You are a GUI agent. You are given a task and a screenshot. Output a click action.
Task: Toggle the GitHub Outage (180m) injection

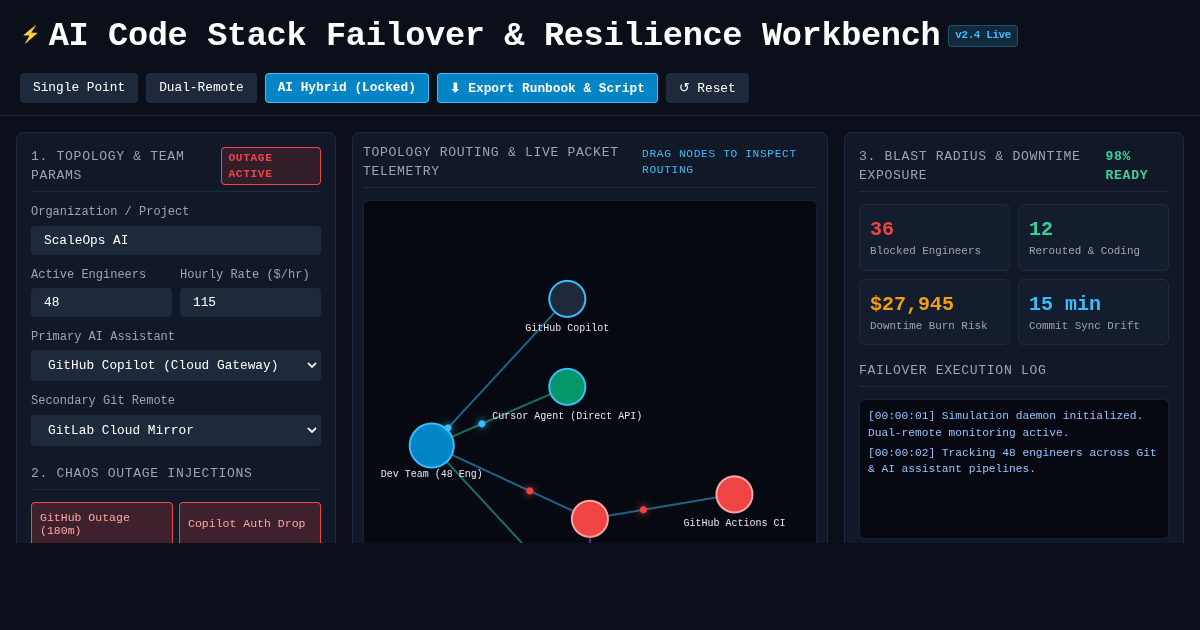click(102, 523)
